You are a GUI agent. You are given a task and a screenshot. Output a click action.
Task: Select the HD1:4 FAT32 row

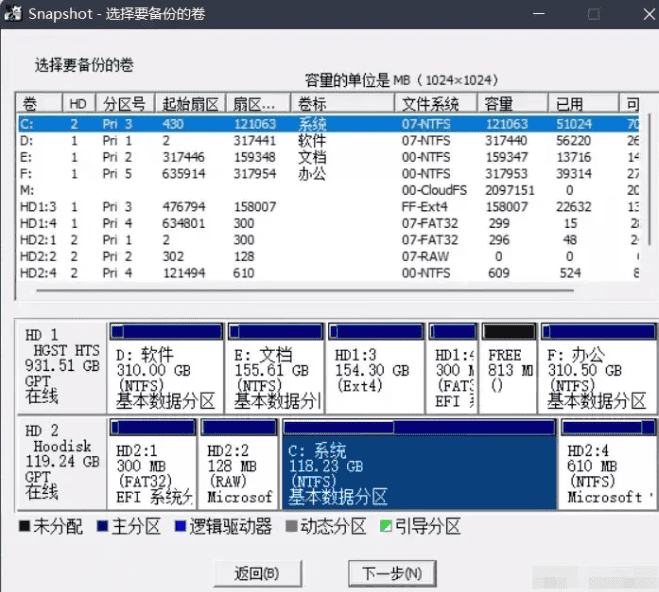(328, 223)
